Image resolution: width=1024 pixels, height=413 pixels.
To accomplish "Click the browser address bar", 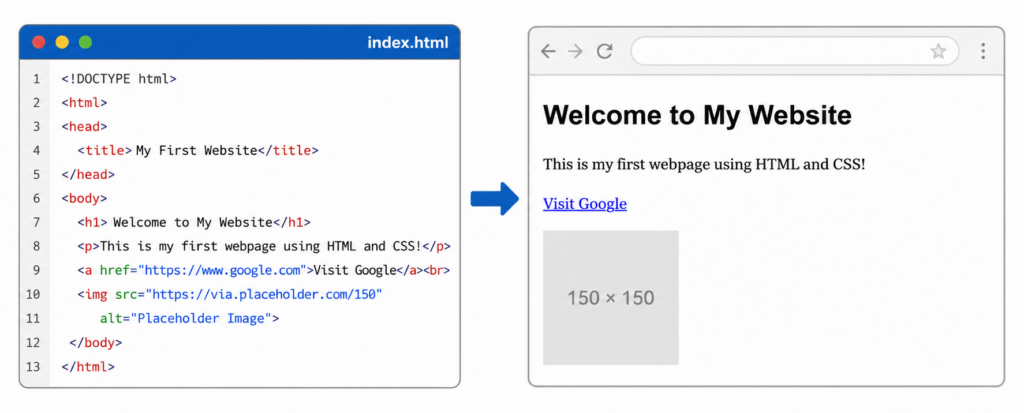I will point(795,52).
